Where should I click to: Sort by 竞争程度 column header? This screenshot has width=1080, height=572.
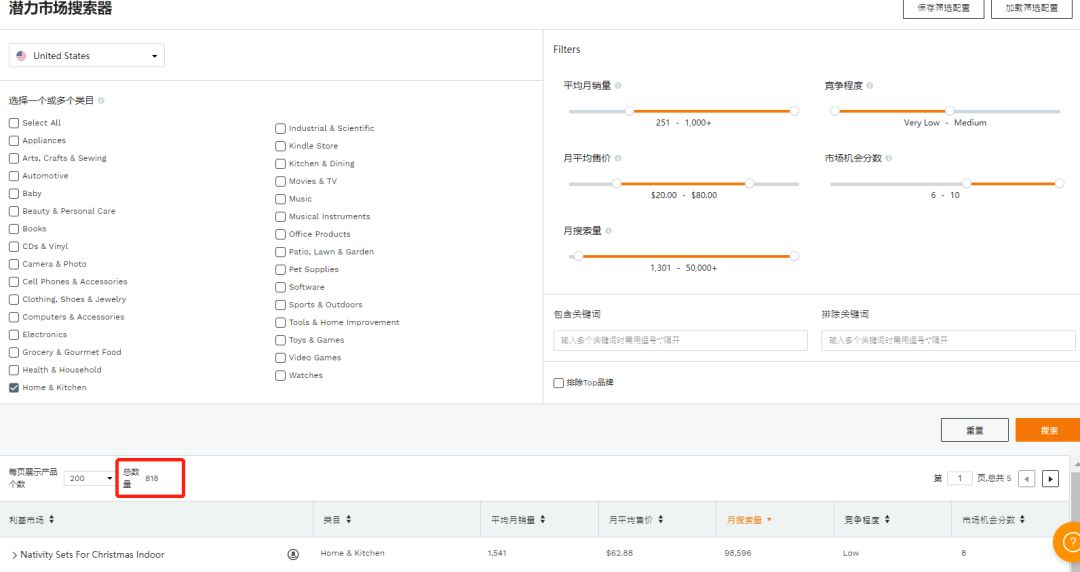pos(867,520)
